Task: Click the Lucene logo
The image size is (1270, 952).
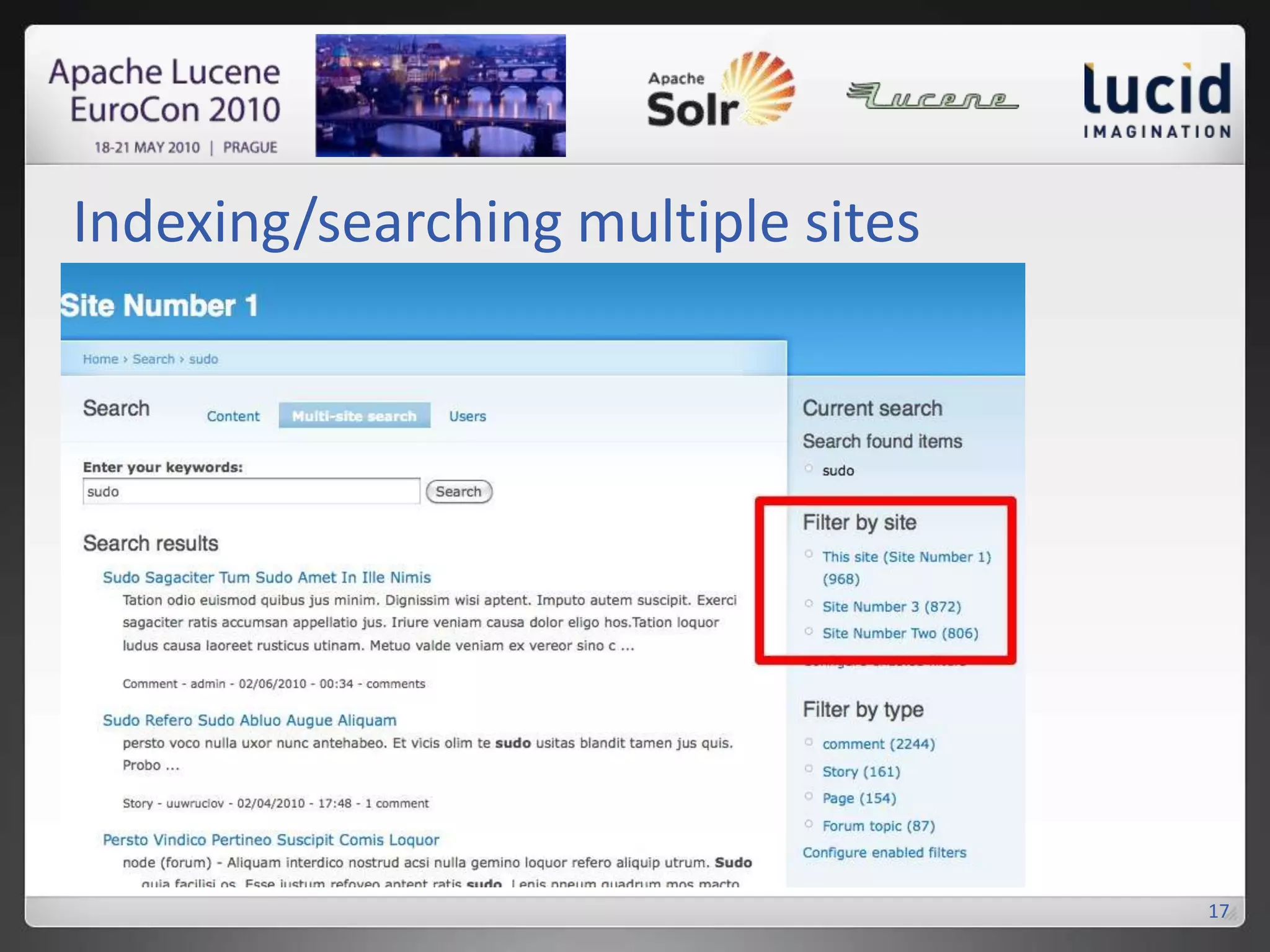Action: (932, 96)
